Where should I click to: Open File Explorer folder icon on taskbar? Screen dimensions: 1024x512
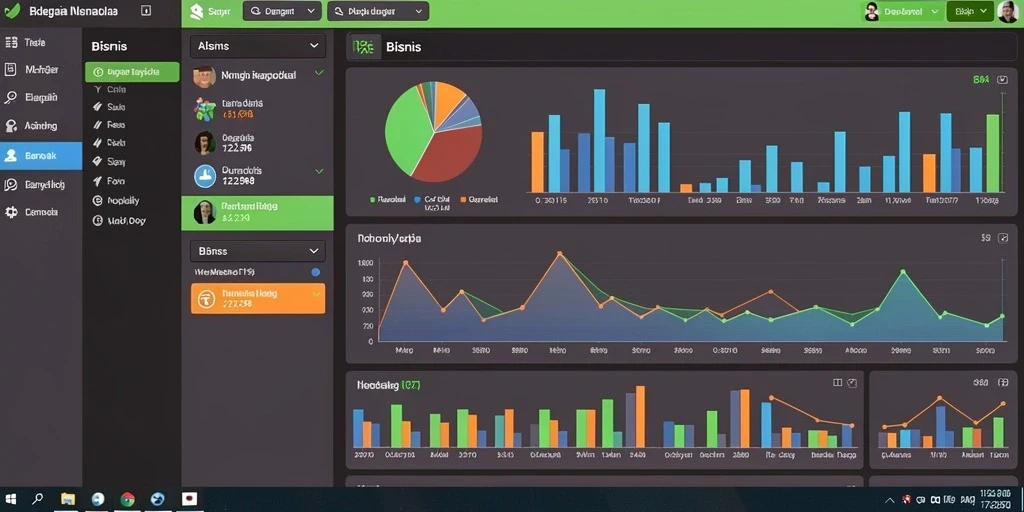pyautogui.click(x=68, y=499)
